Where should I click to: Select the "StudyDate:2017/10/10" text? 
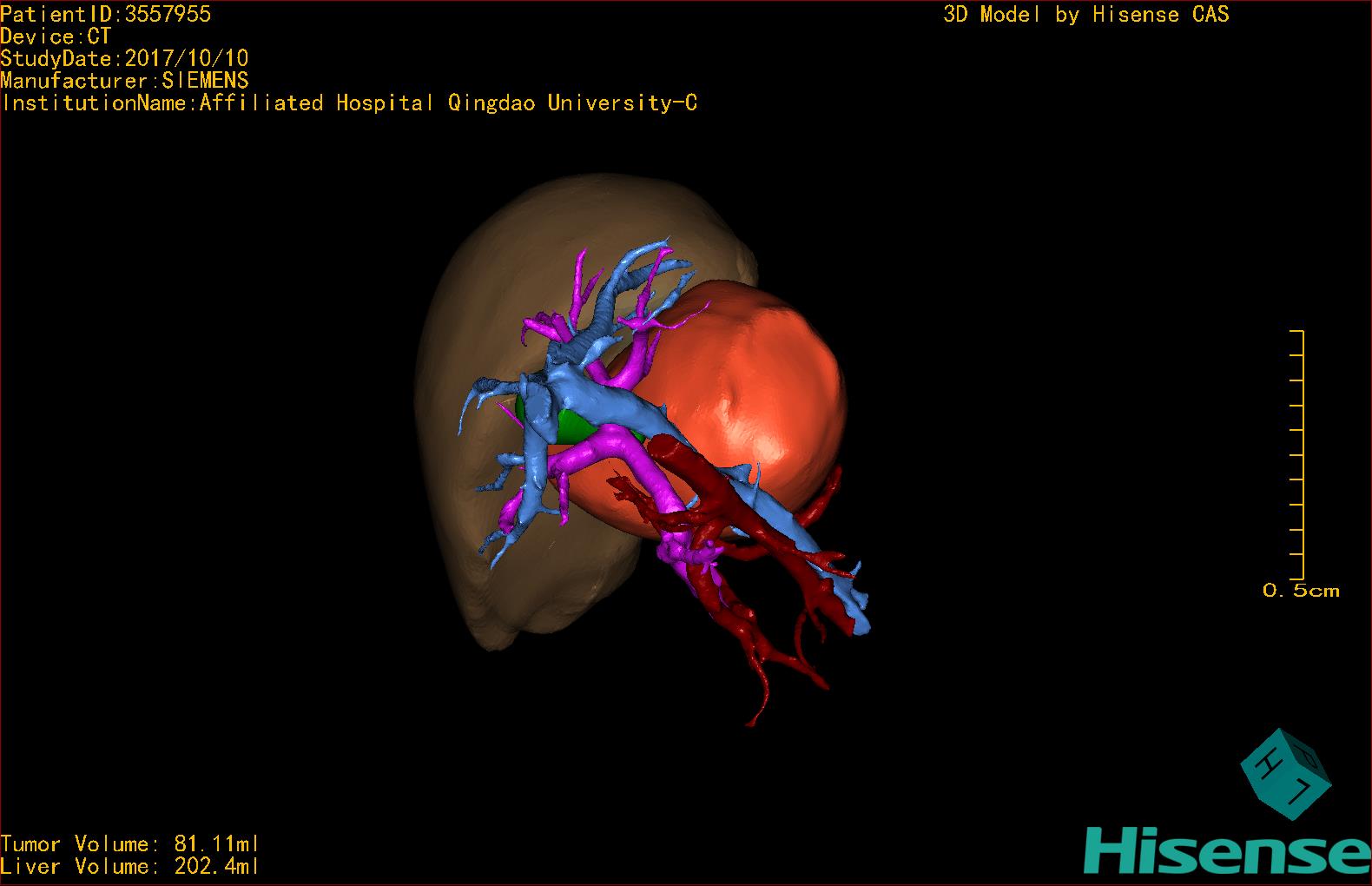[x=124, y=58]
